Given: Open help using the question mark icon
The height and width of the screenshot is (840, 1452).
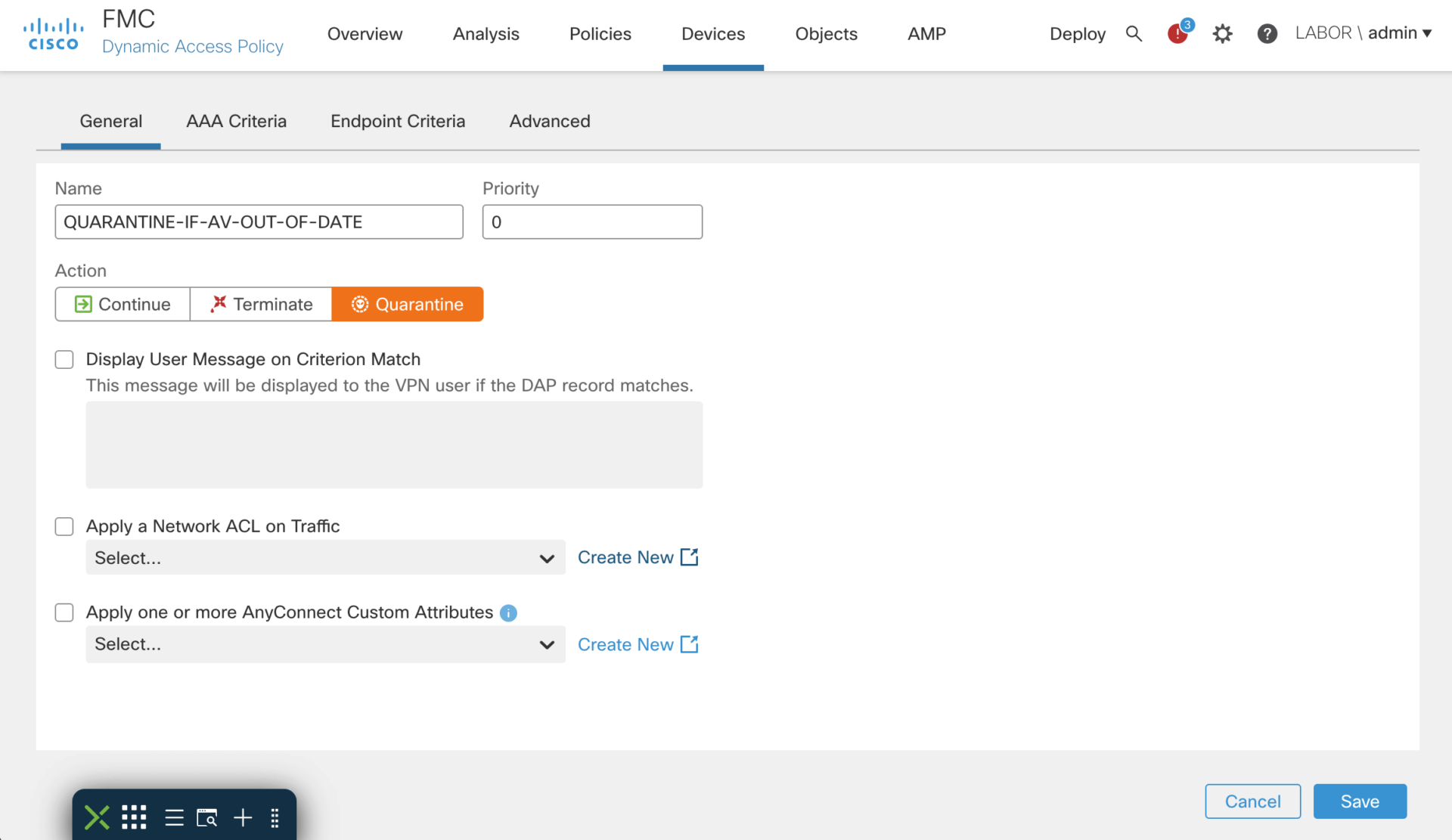Looking at the screenshot, I should pos(1267,34).
